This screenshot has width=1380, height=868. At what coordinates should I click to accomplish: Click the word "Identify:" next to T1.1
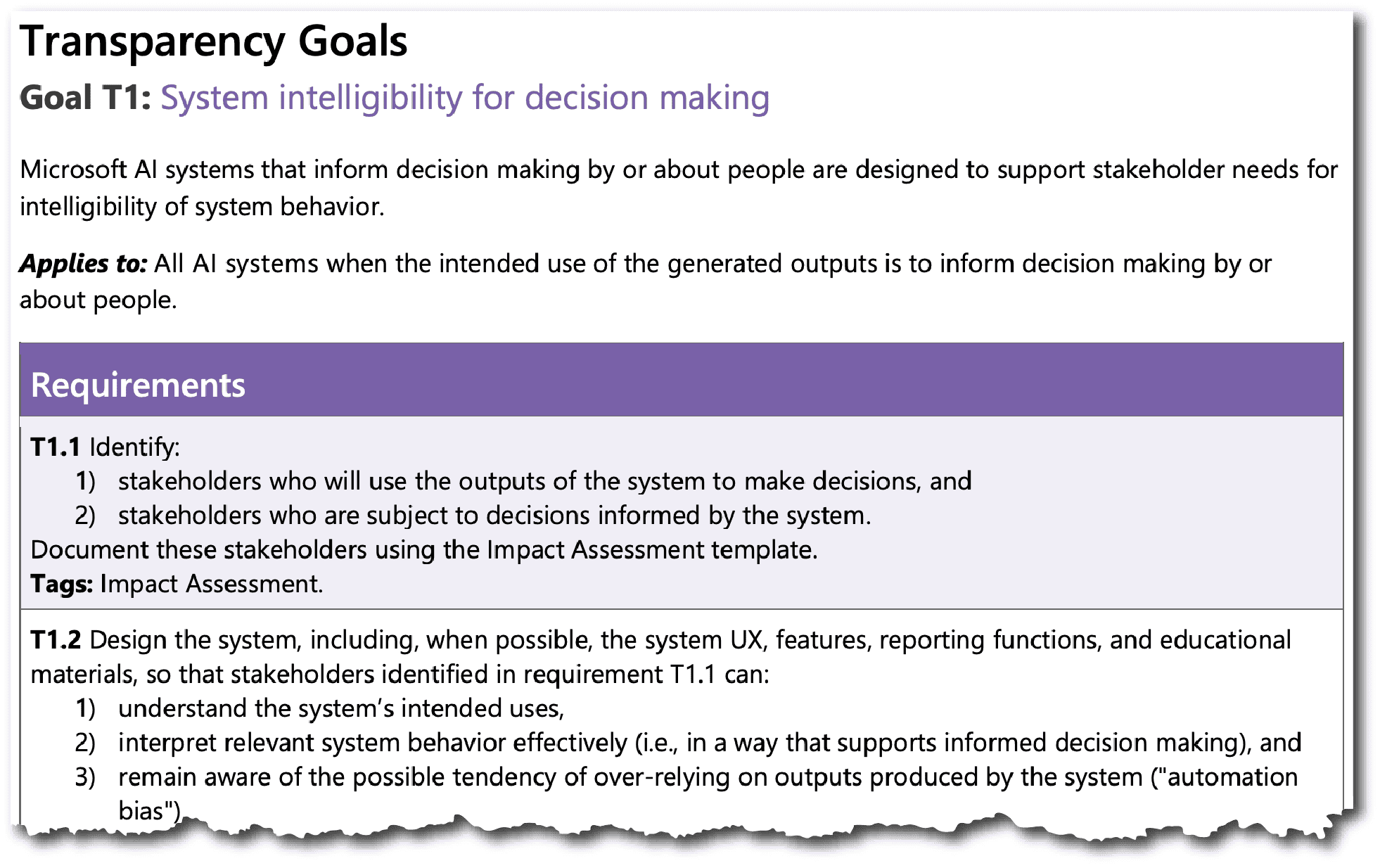coord(134,447)
